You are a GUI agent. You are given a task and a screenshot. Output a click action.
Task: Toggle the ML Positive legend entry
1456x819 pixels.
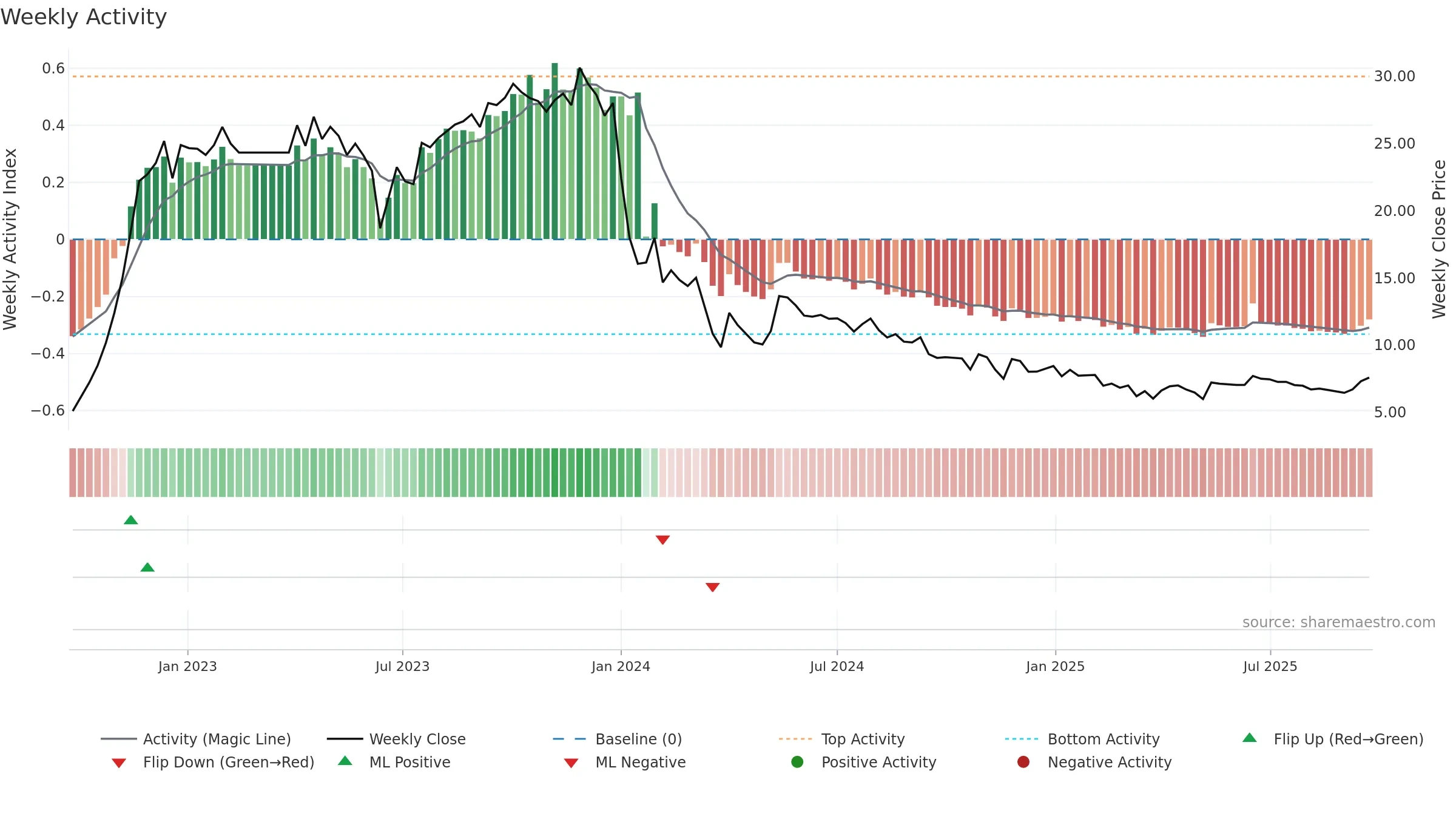394,762
